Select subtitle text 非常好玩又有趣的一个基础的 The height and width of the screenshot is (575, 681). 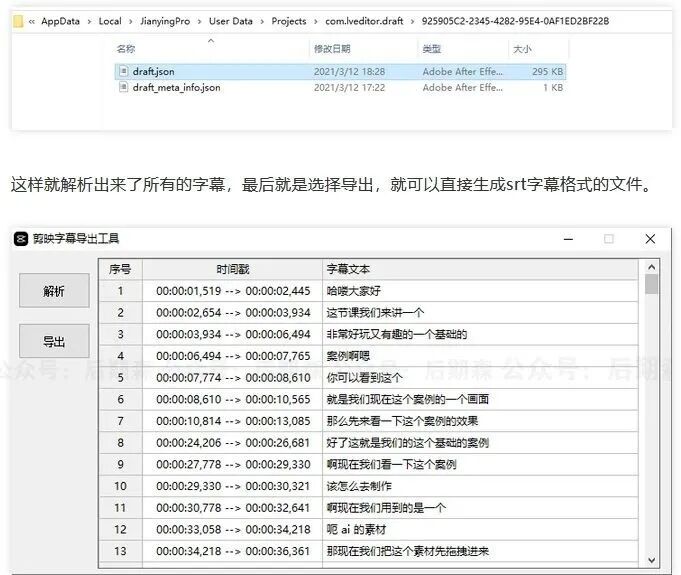pos(397,334)
